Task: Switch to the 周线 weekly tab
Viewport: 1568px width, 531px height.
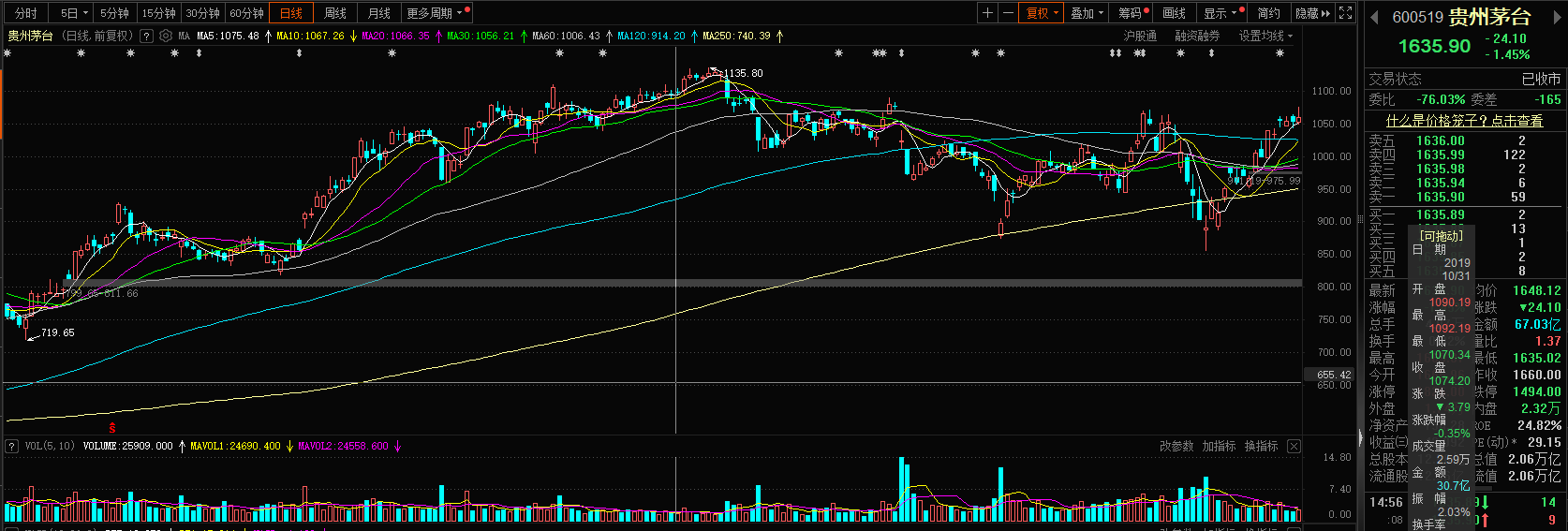Action: click(x=335, y=13)
